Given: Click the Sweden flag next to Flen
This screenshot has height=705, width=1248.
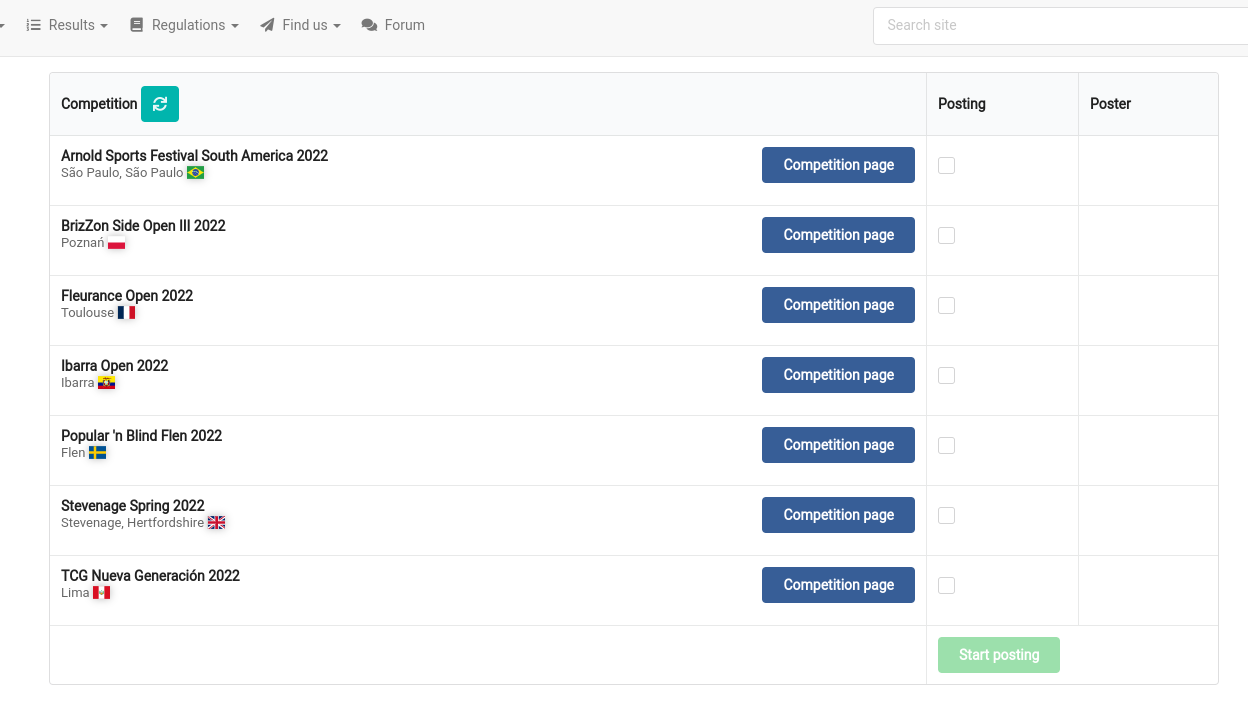Looking at the screenshot, I should (97, 453).
